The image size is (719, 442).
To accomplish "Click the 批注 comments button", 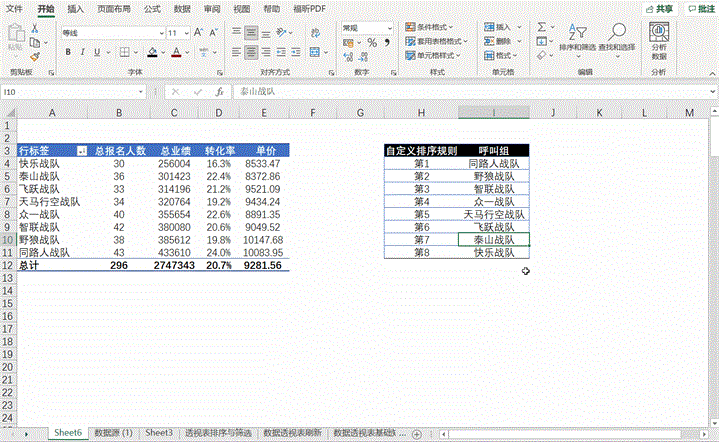I will [700, 8].
